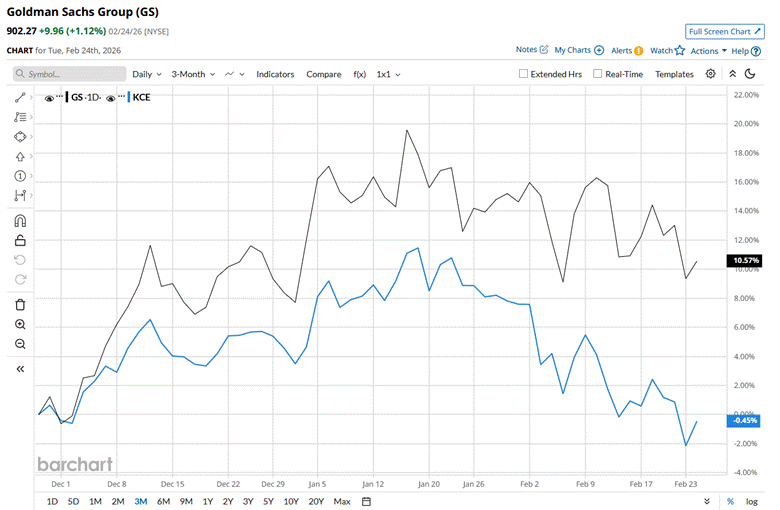Enable the magnet snap tool
Screen dimensions: 780x510
pyautogui.click(x=20, y=221)
